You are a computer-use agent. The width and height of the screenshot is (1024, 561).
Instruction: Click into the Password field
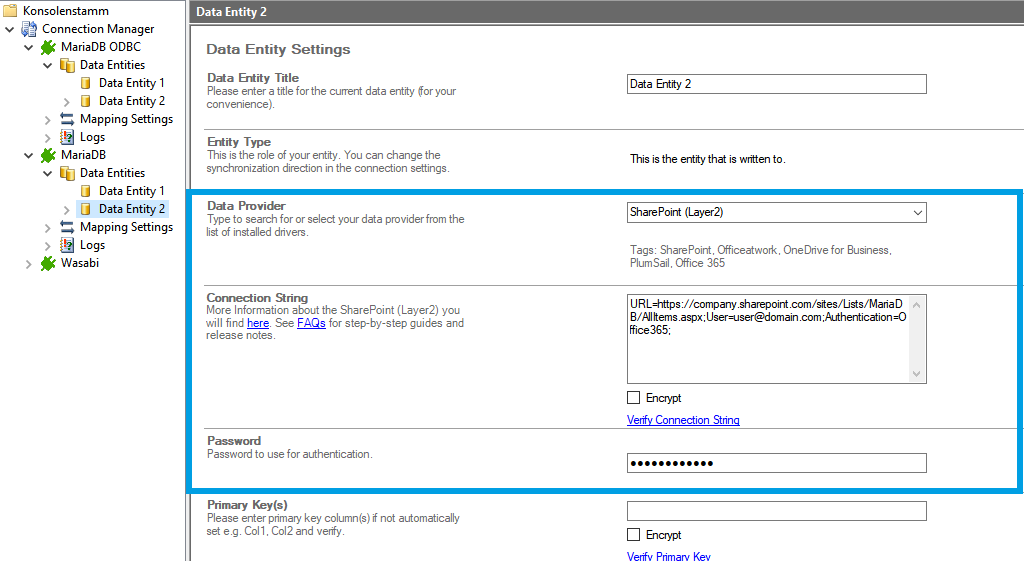[x=776, y=463]
